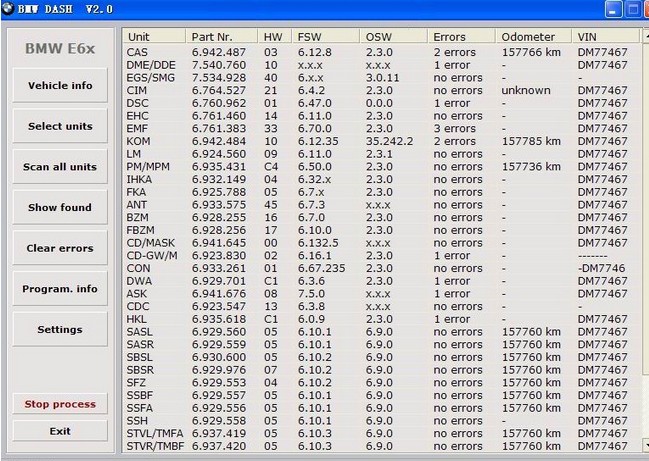
Task: Select the DWA unit row
Action: coord(381,281)
